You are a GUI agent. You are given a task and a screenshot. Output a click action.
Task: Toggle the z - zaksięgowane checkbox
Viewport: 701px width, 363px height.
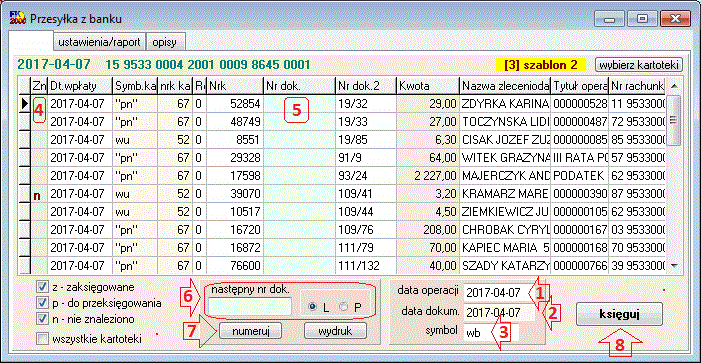click(x=42, y=287)
